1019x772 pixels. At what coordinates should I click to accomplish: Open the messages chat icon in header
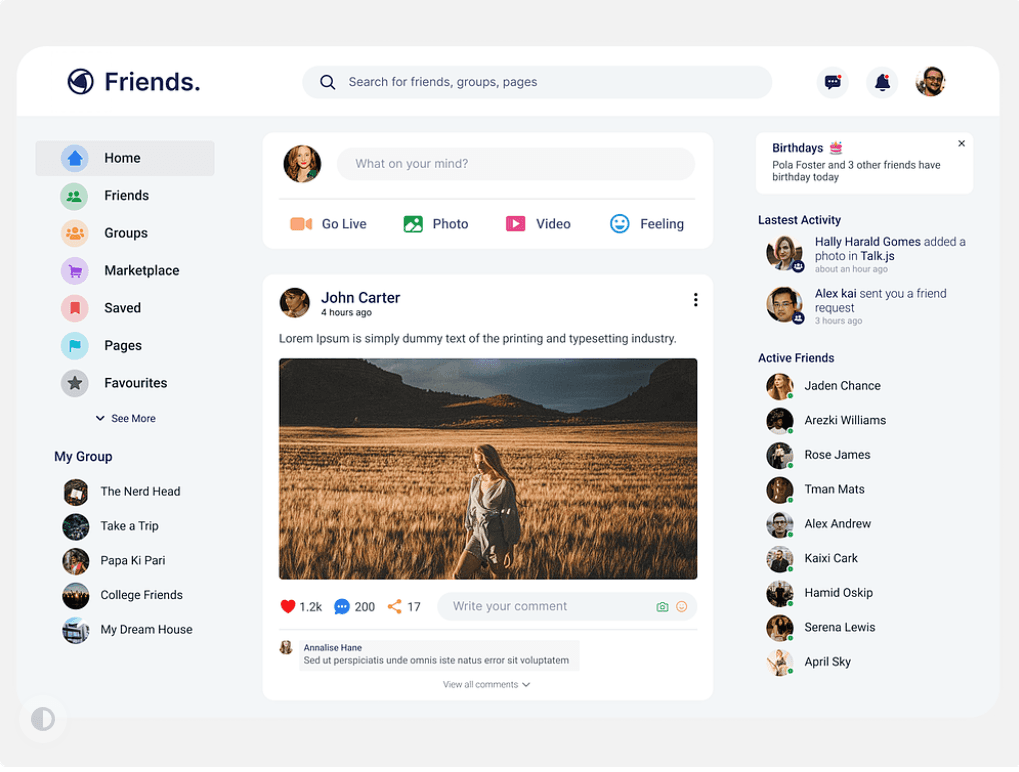832,82
